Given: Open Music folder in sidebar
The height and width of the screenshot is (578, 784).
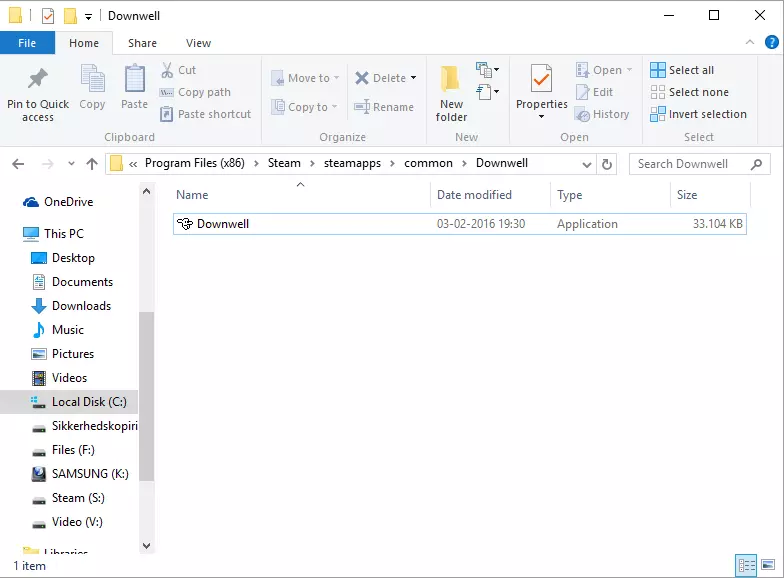Looking at the screenshot, I should tap(58, 330).
